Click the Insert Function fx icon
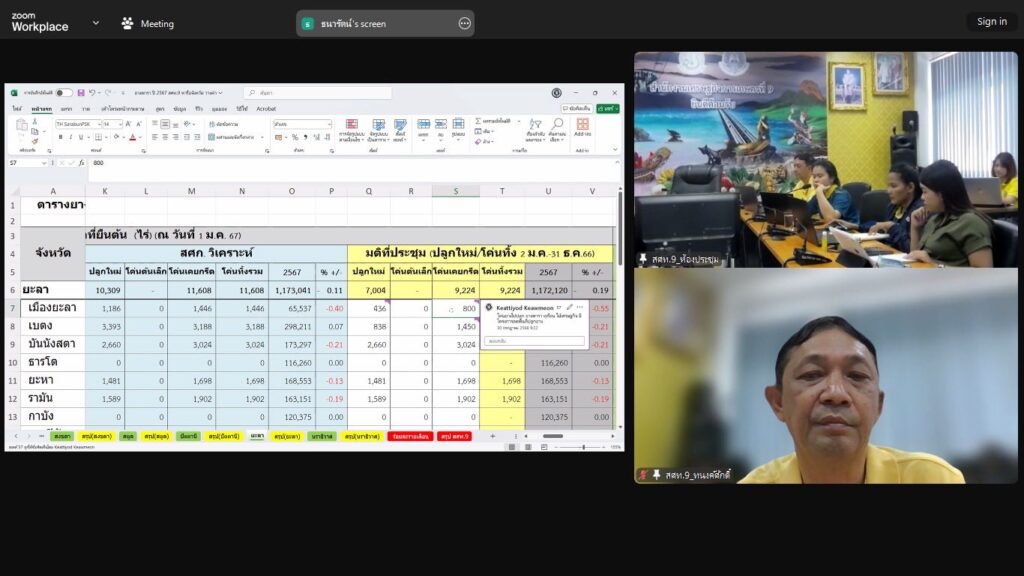This screenshot has width=1024, height=576. pyautogui.click(x=82, y=162)
